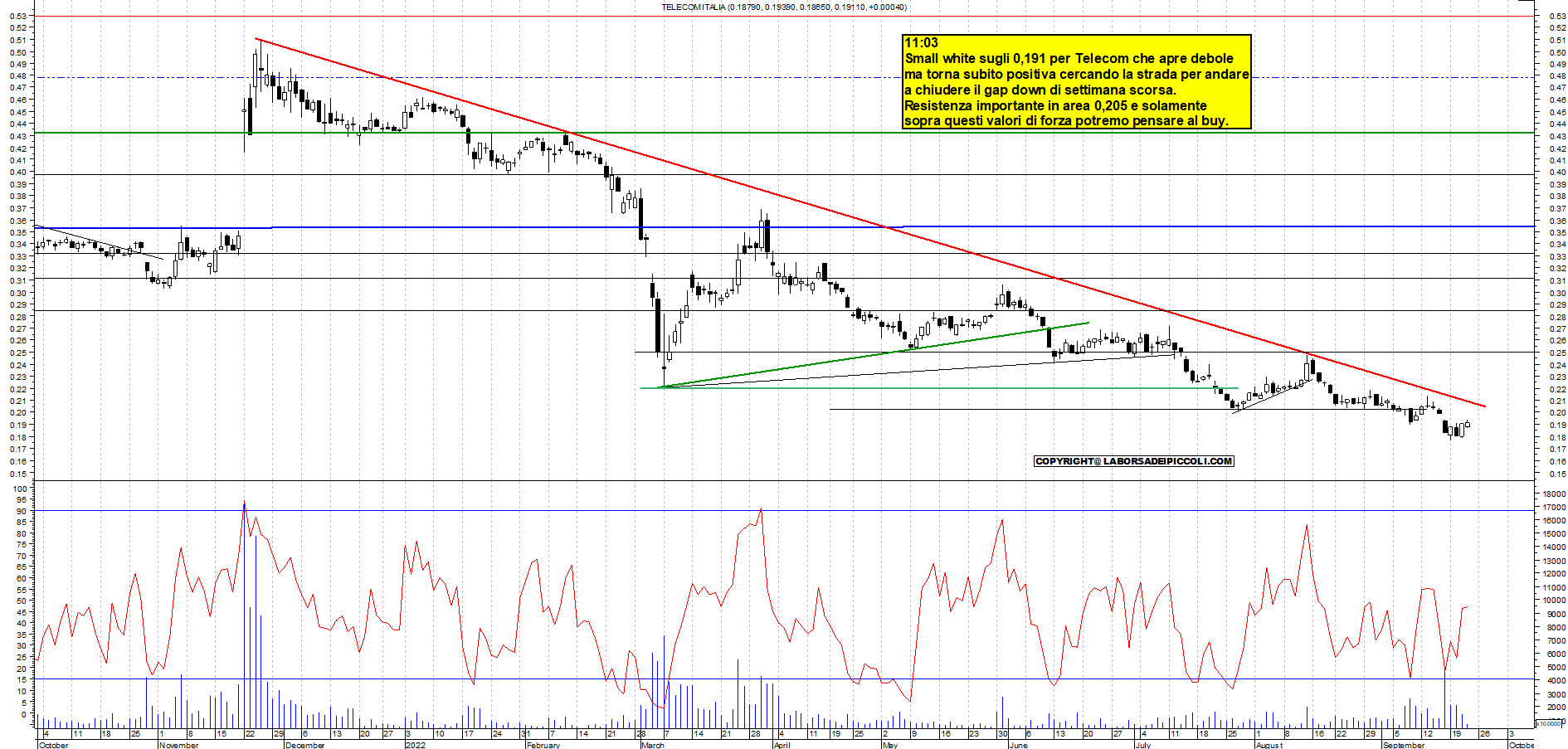Screen dimensions: 1568x749
Task: Click 0.43 on the right price axis
Action: coord(1557,136)
